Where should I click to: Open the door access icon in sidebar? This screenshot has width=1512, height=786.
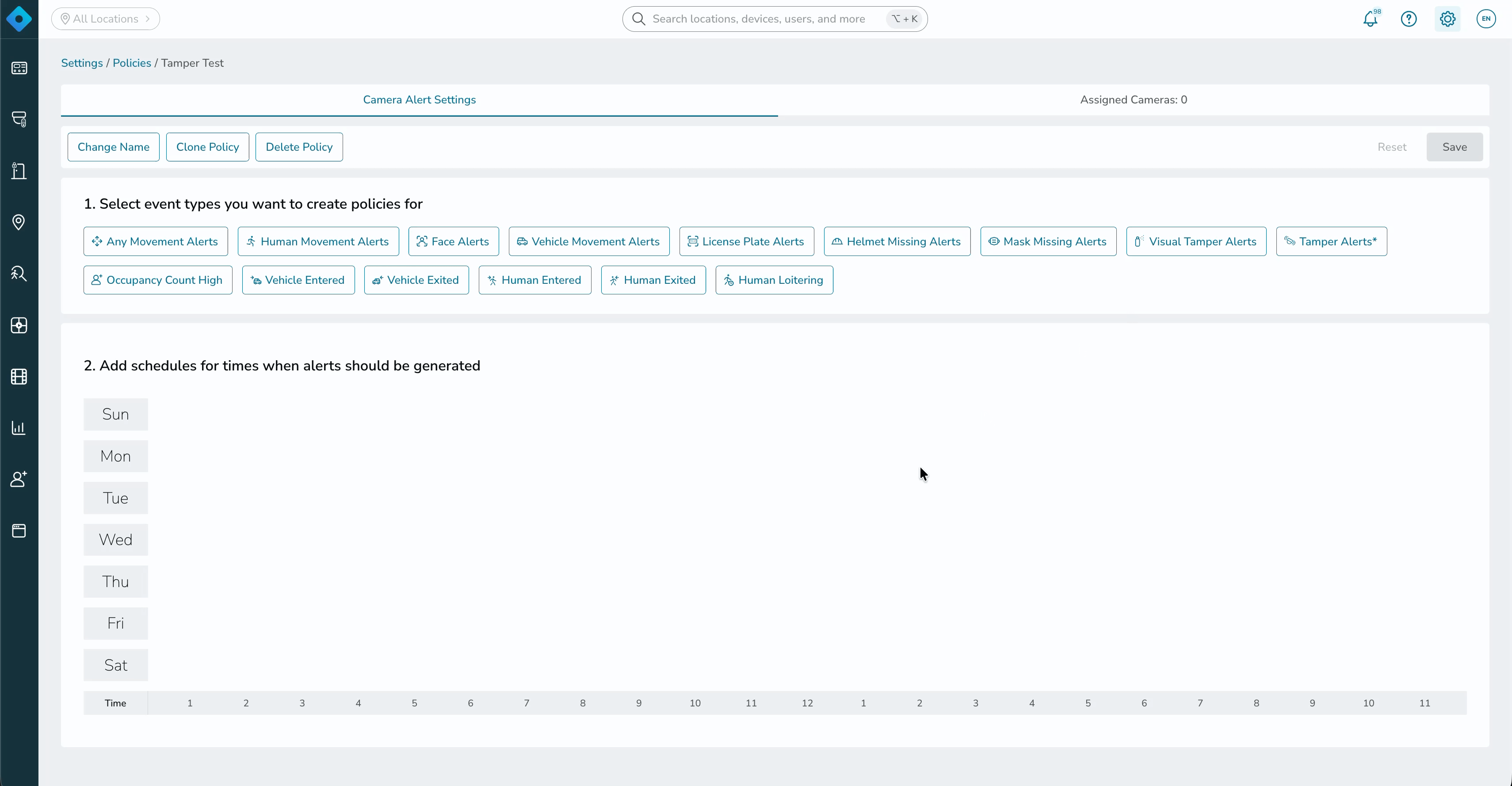coord(19,171)
